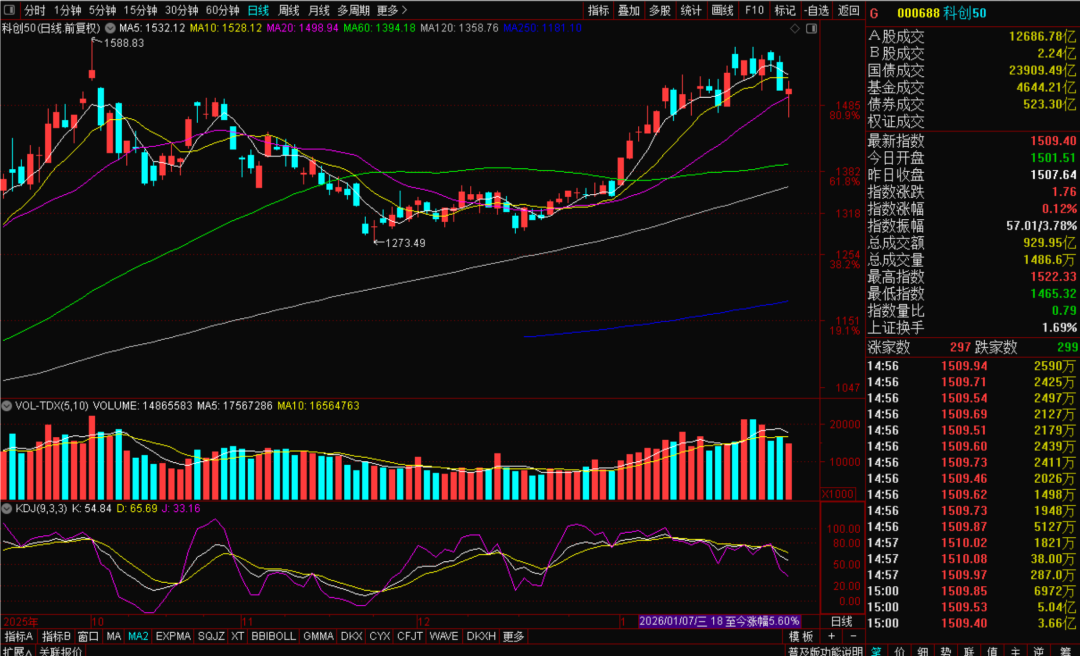Click the 标记 mark tool

tap(785, 10)
